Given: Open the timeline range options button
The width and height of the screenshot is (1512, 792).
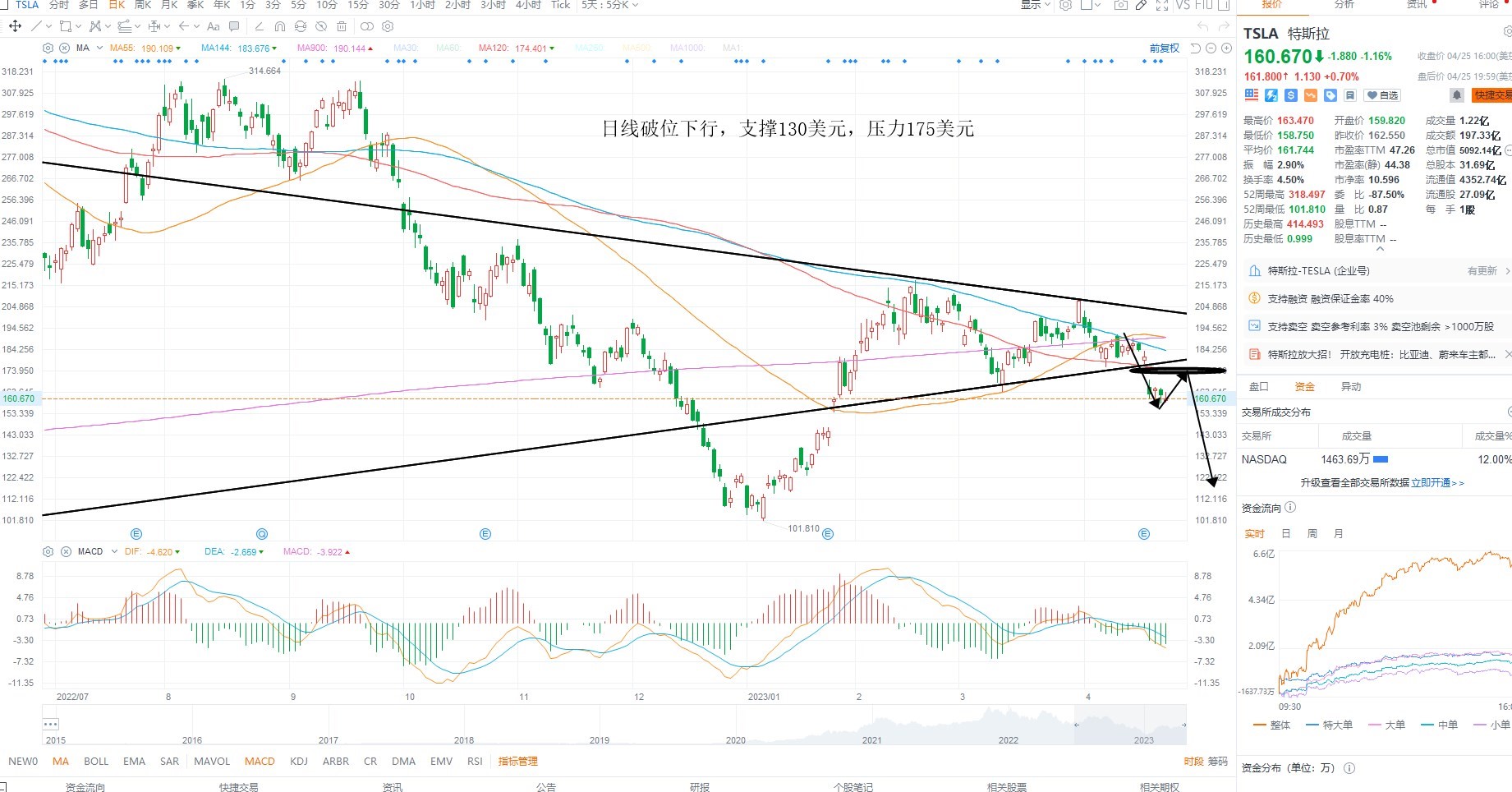Looking at the screenshot, I should [x=50, y=724].
